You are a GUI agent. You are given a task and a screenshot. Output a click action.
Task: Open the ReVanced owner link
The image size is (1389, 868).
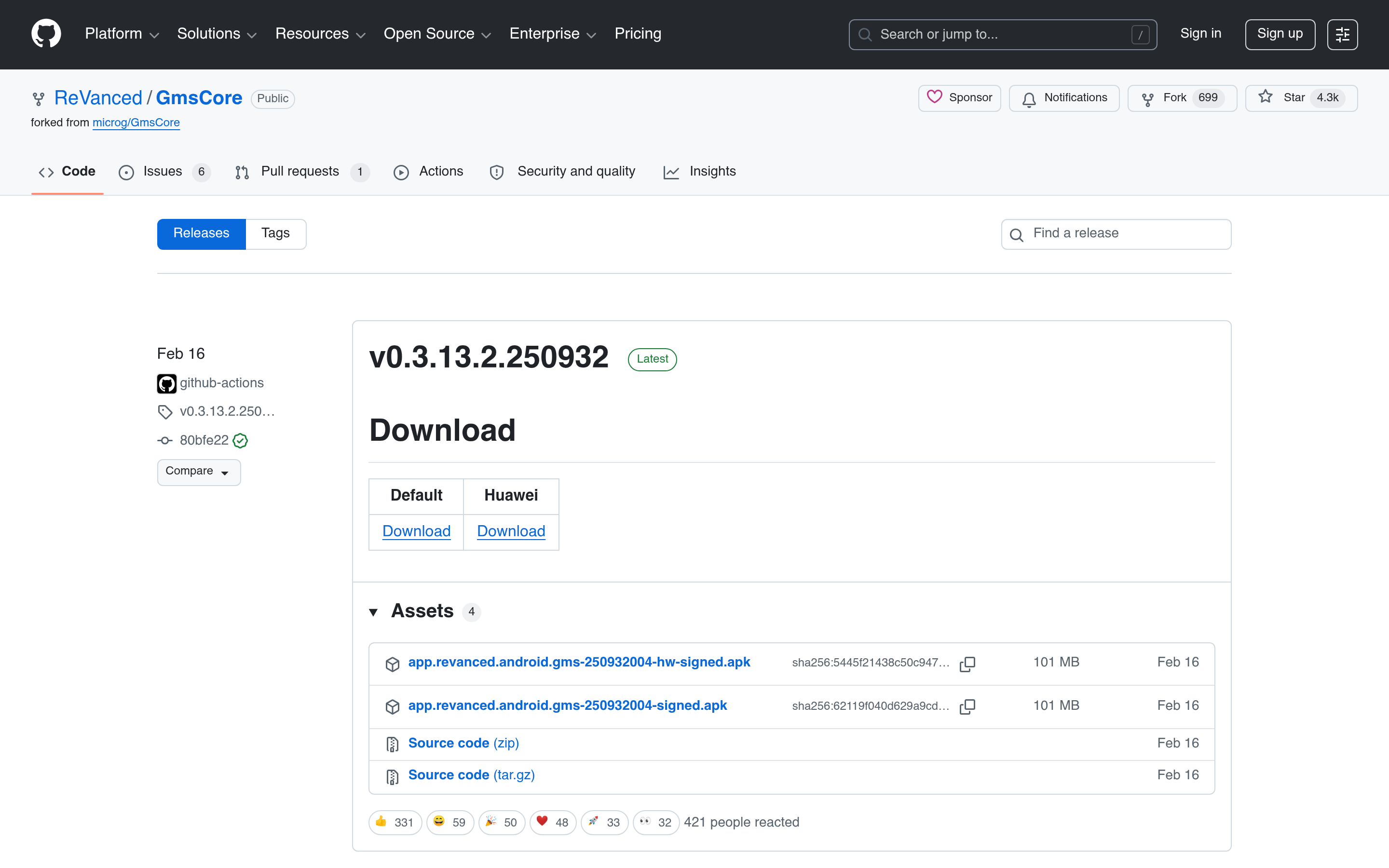98,98
